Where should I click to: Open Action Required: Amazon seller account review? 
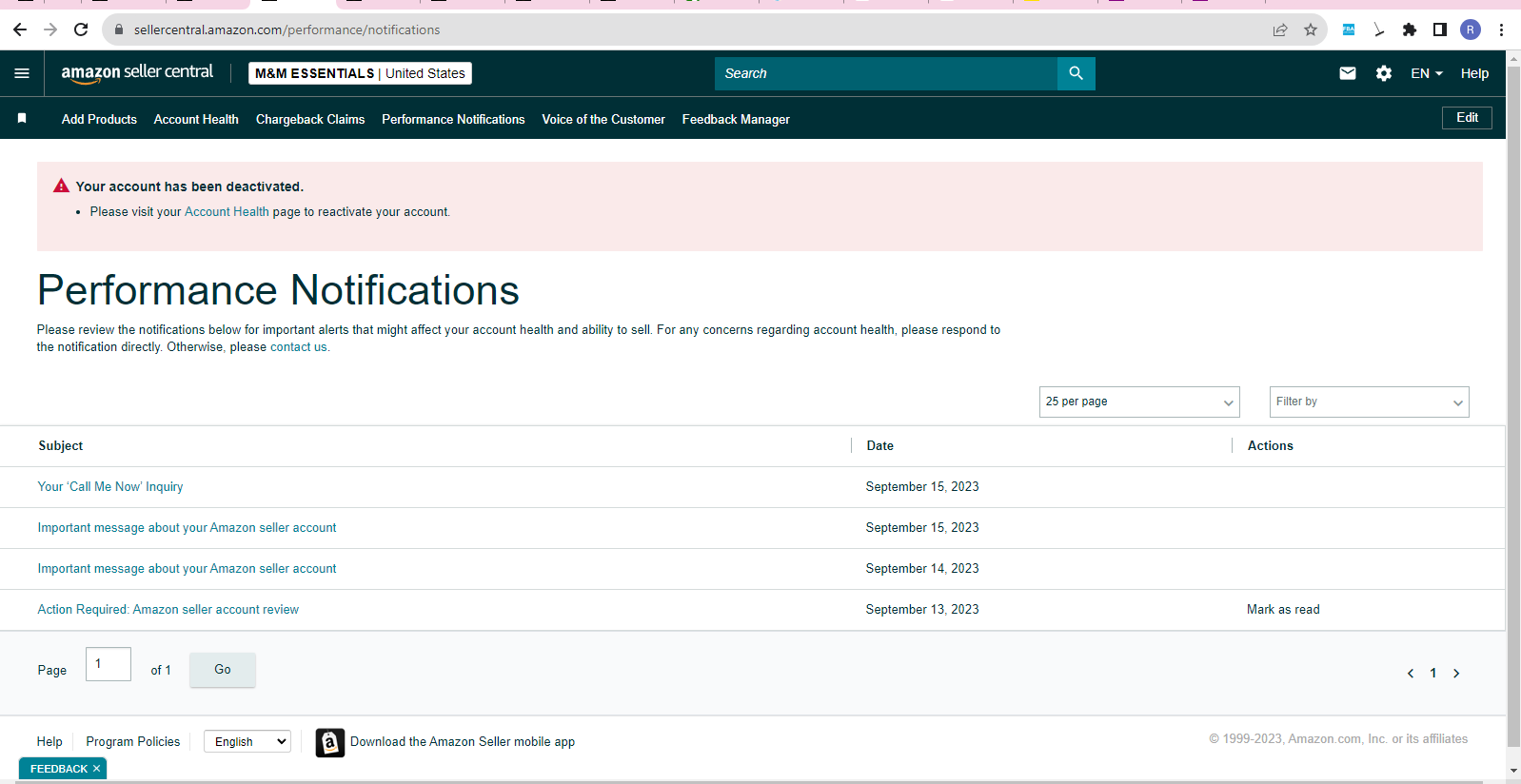168,609
